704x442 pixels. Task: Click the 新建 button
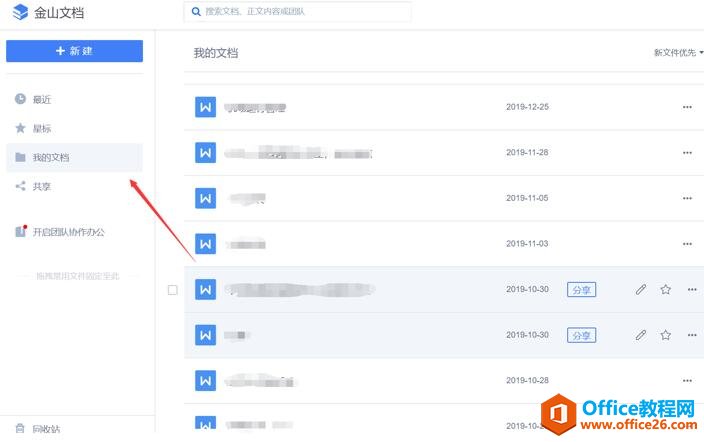click(75, 51)
